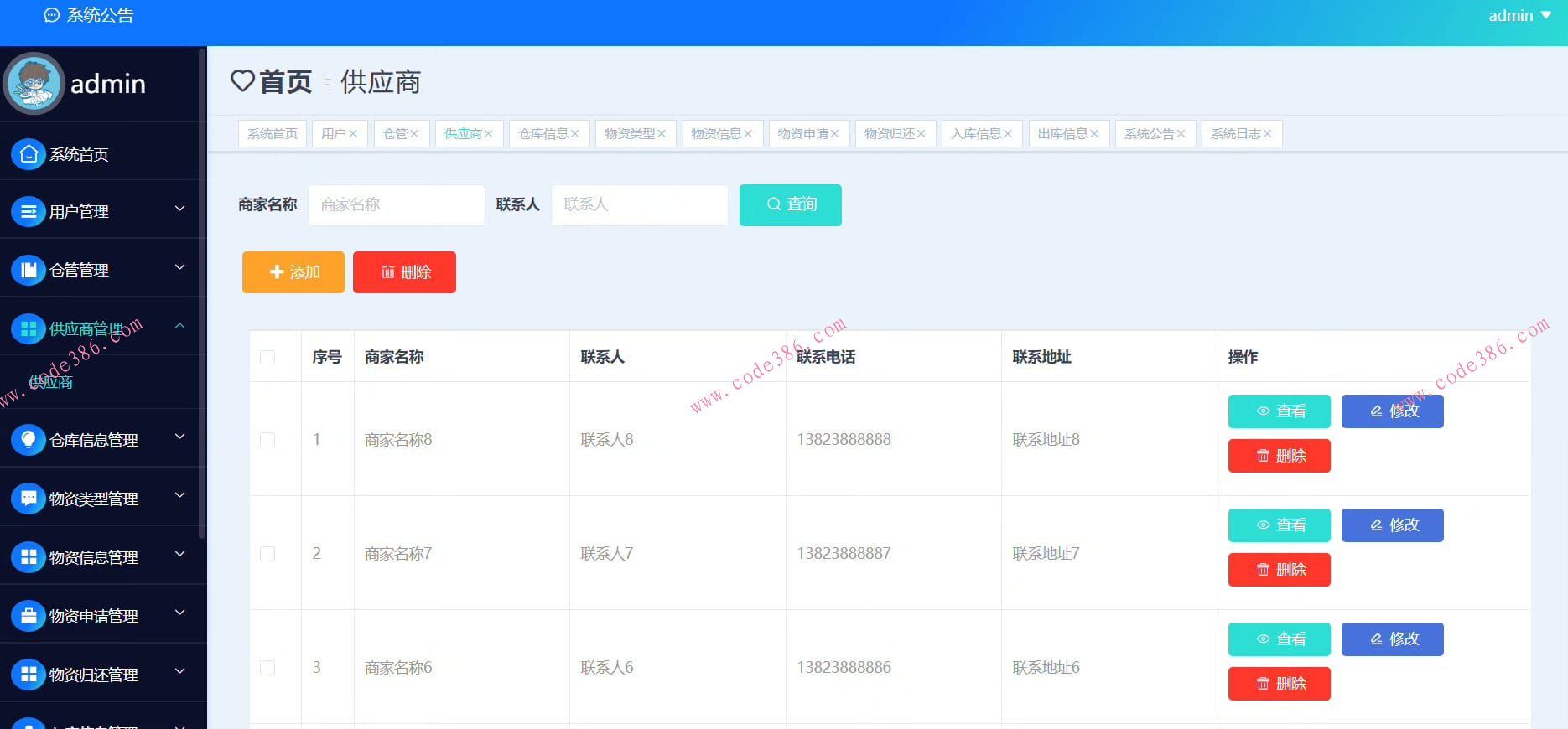Click the 物资类型管理 message icon
The height and width of the screenshot is (729, 1568).
tap(29, 499)
